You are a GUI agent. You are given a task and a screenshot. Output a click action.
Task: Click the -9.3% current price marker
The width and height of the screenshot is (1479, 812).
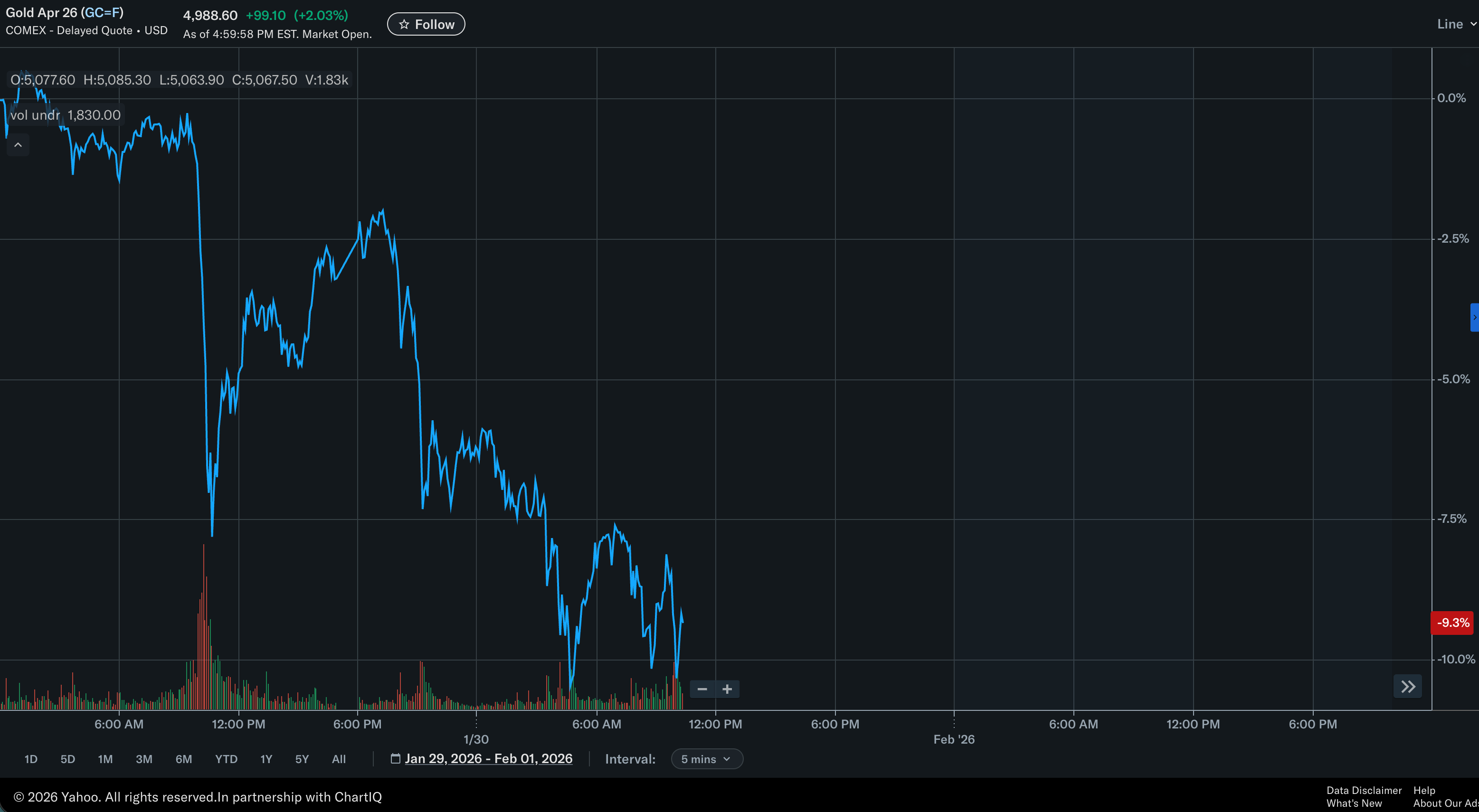1452,623
